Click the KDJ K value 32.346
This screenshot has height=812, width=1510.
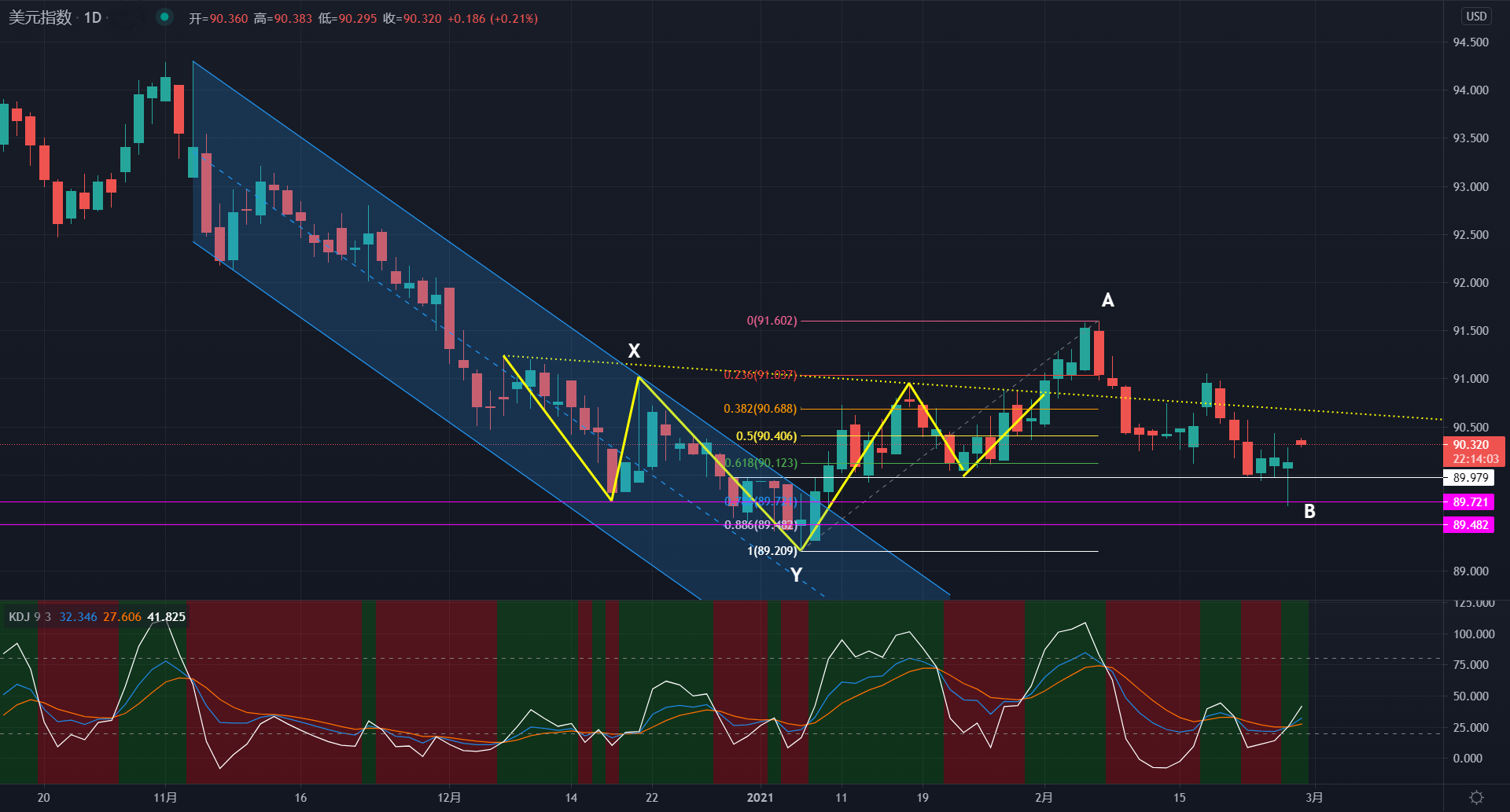(78, 616)
